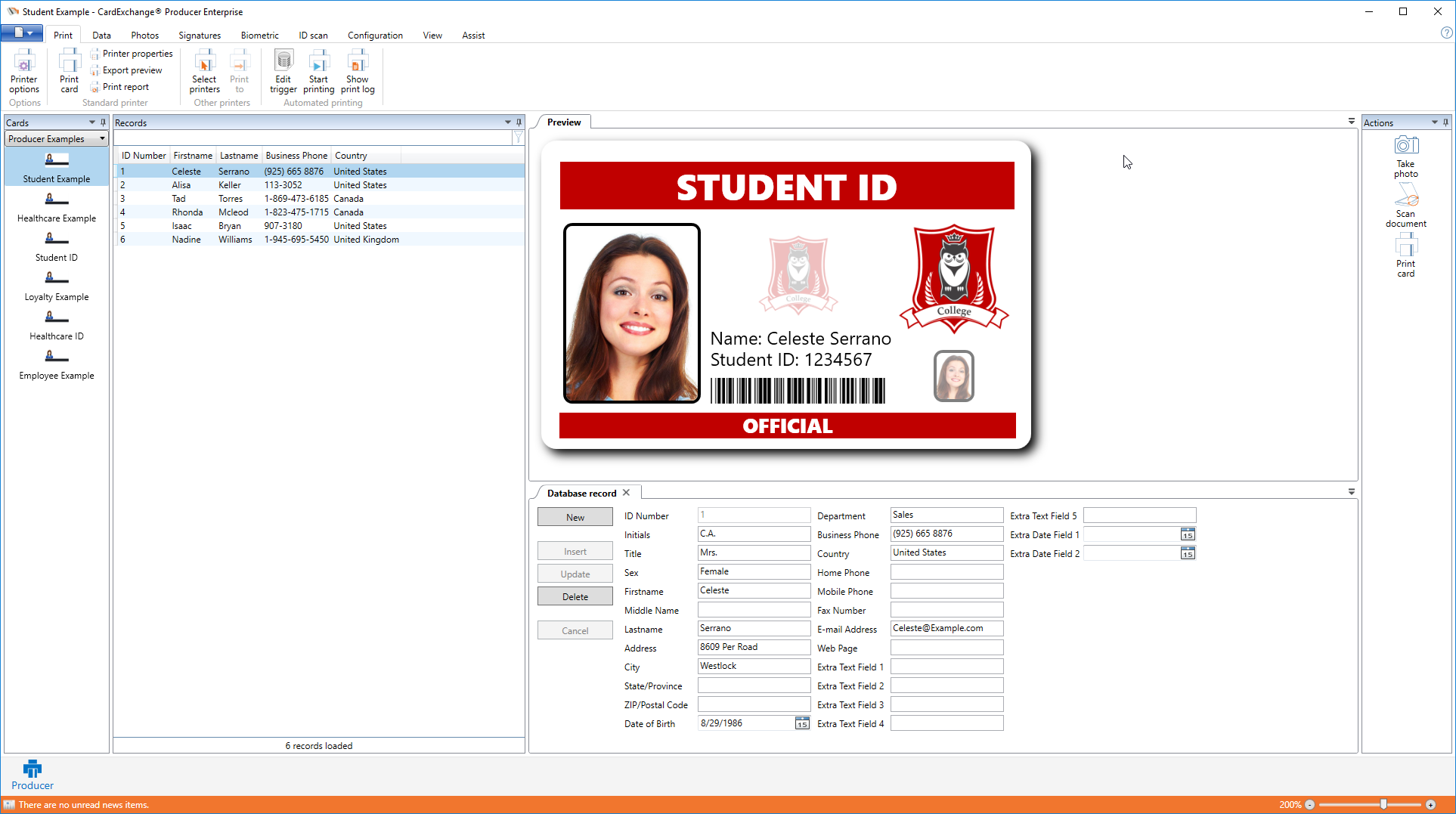Switch to the Biometric ribbon tab
The height and width of the screenshot is (814, 1456).
[x=259, y=36]
